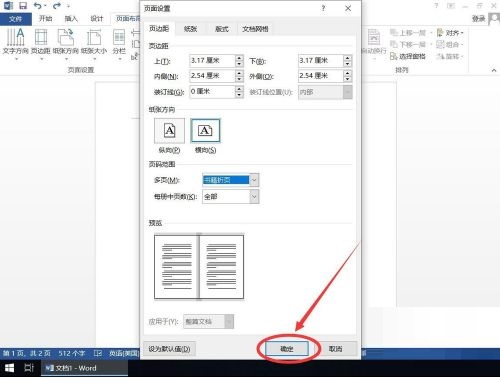Click the 外侧 outside margin input field
Screen dimensions: 500x377
(321, 76)
